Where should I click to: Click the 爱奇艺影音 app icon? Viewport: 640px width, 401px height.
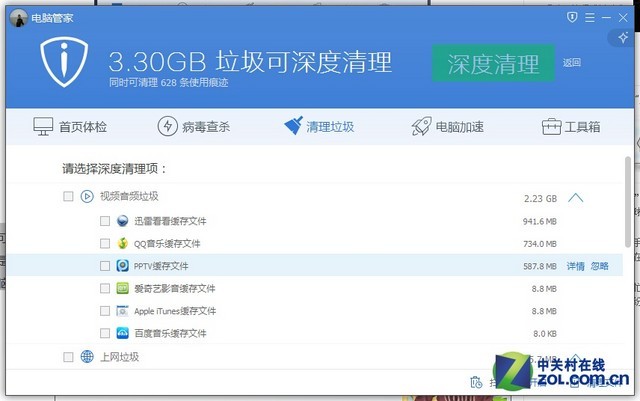click(x=121, y=288)
